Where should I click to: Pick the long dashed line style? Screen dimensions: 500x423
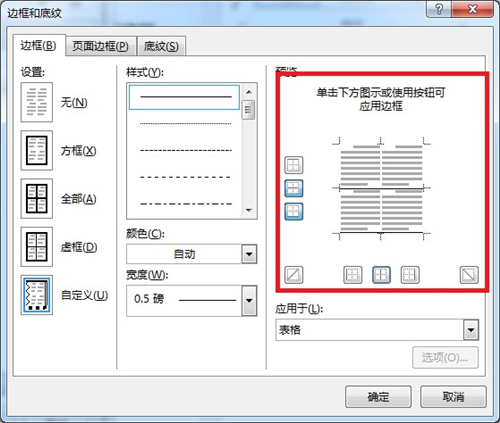click(185, 177)
